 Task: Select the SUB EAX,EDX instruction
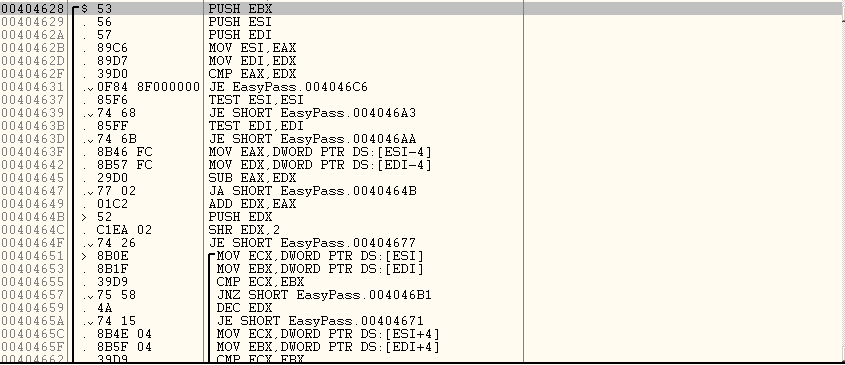pyautogui.click(x=252, y=178)
